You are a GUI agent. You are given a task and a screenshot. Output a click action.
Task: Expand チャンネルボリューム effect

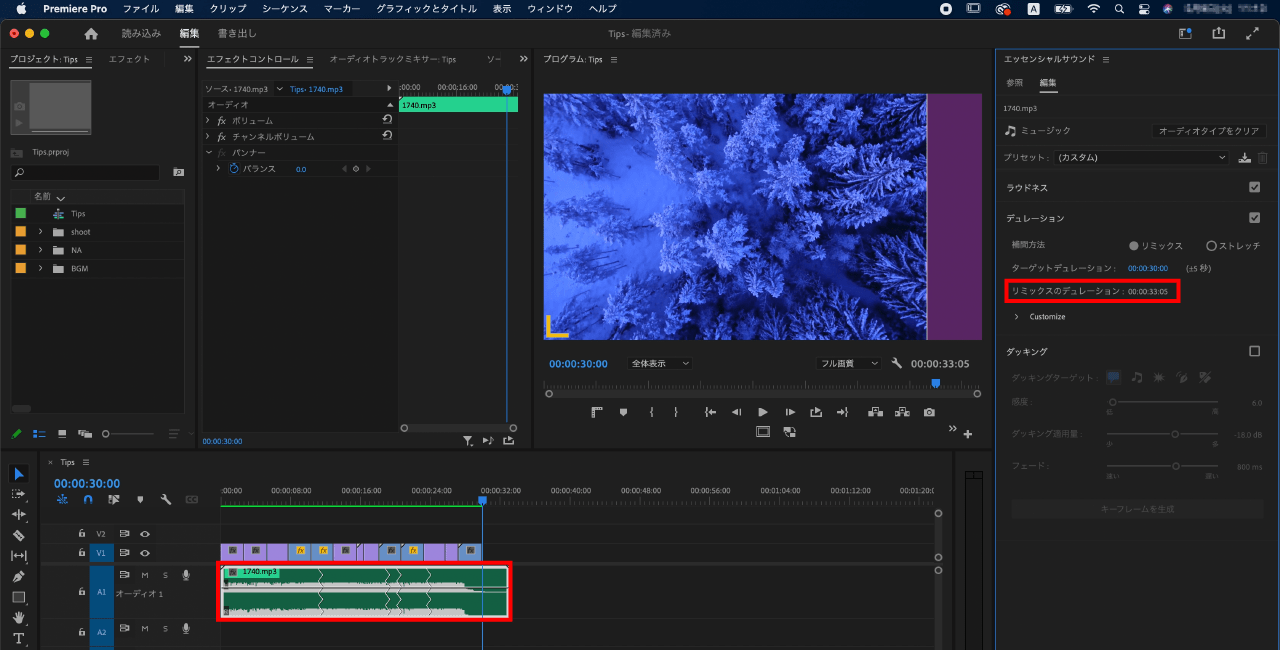click(x=208, y=136)
